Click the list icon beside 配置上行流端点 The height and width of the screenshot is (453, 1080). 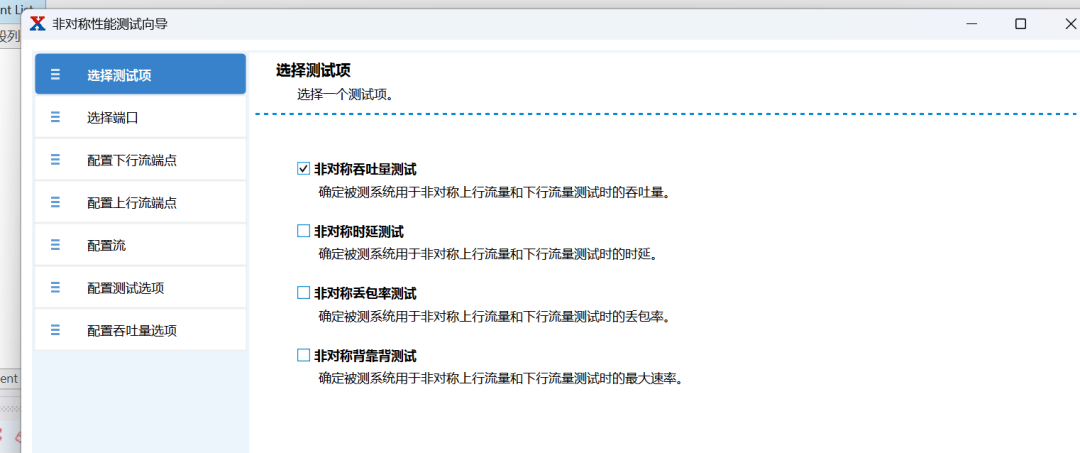coord(55,202)
